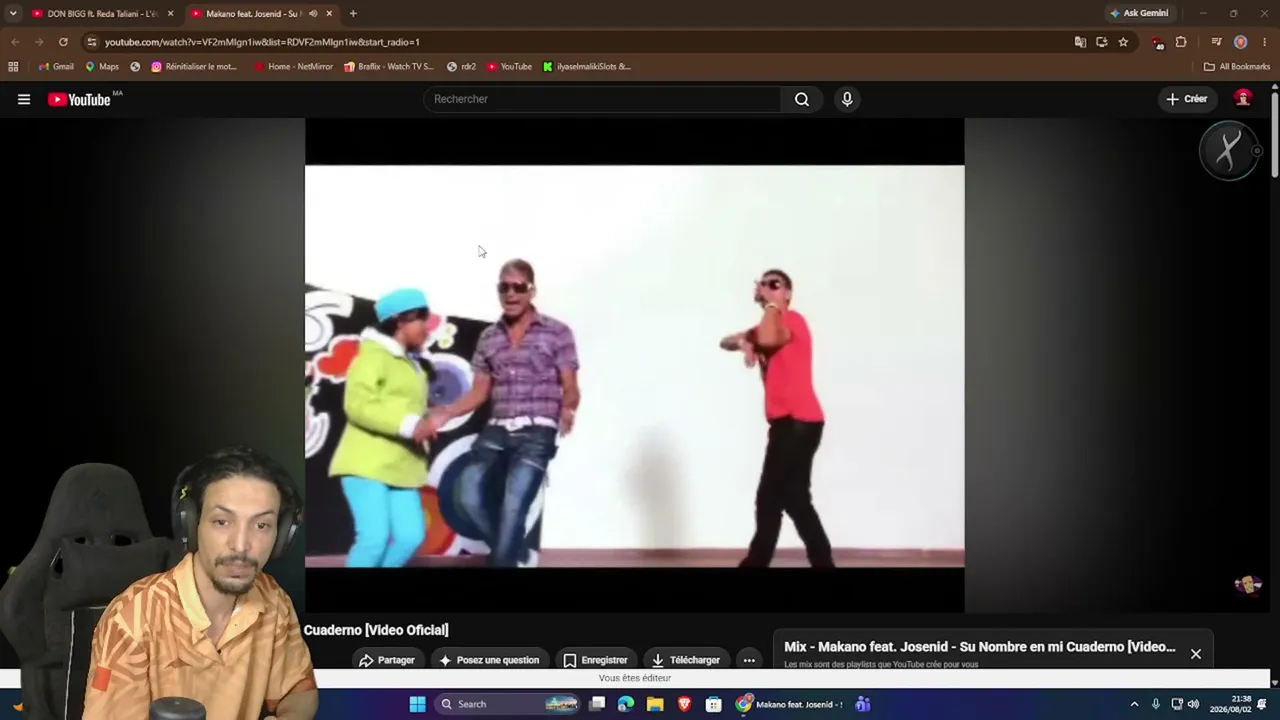
Task: Open the Chrome three-dot menu
Action: coord(1265,42)
